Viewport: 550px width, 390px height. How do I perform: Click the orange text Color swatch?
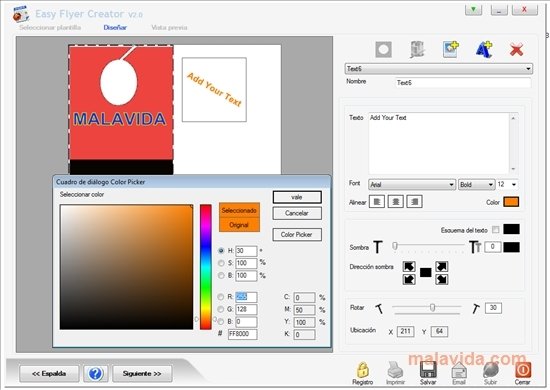coord(511,202)
